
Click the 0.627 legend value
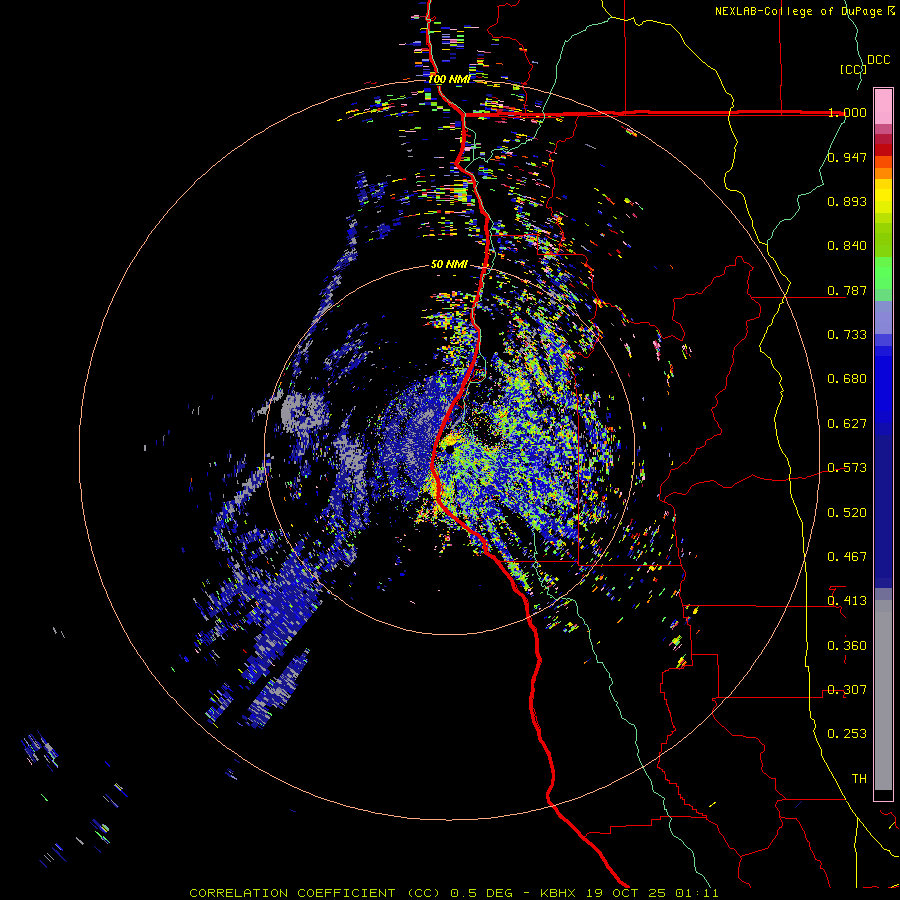coord(847,424)
